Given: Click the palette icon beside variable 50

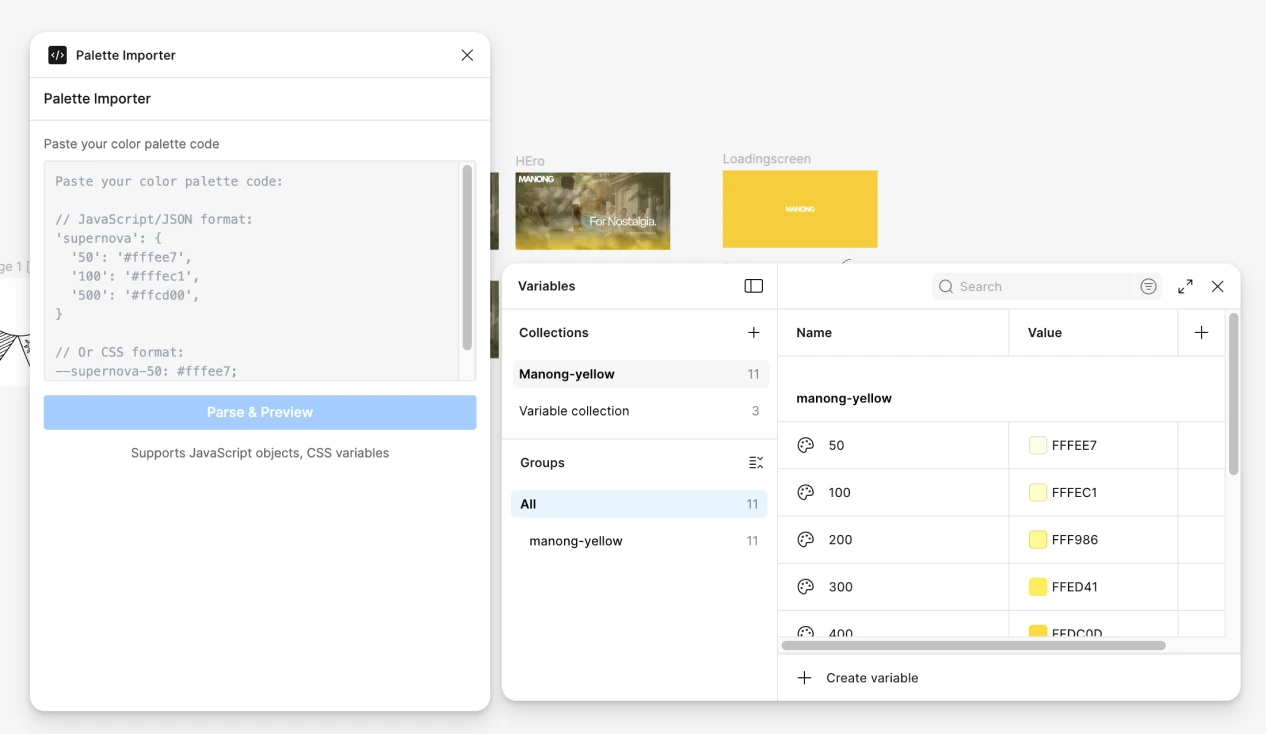Looking at the screenshot, I should pos(806,445).
